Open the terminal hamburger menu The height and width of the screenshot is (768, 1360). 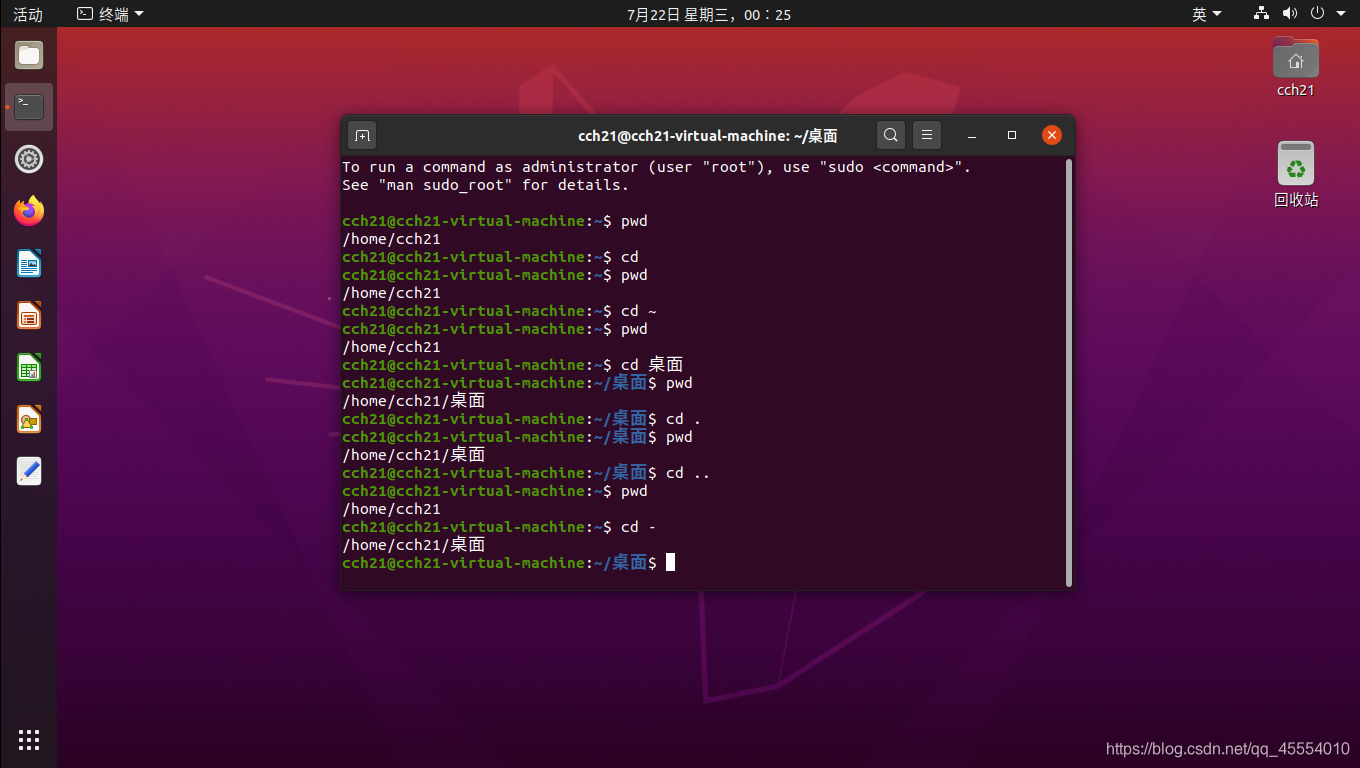coord(927,135)
